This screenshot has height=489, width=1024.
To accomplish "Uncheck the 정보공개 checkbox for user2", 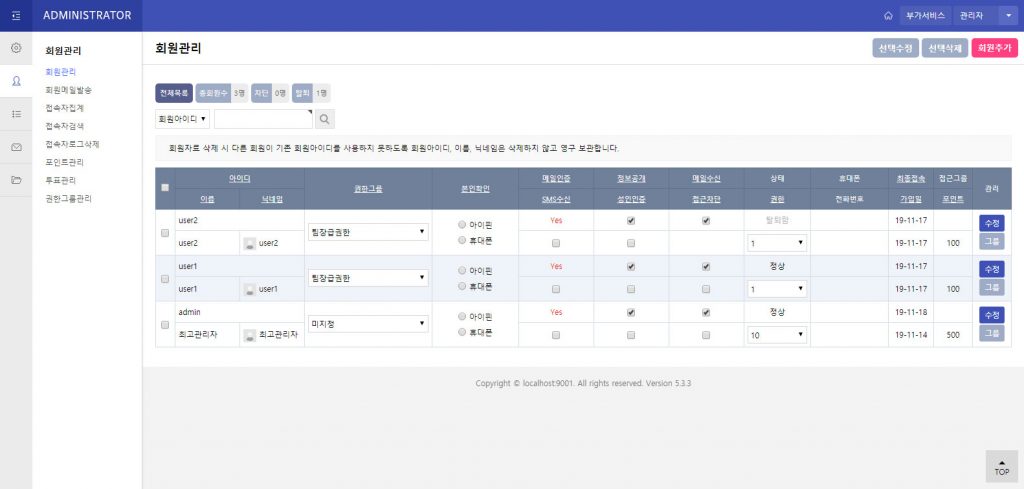I will click(630, 221).
